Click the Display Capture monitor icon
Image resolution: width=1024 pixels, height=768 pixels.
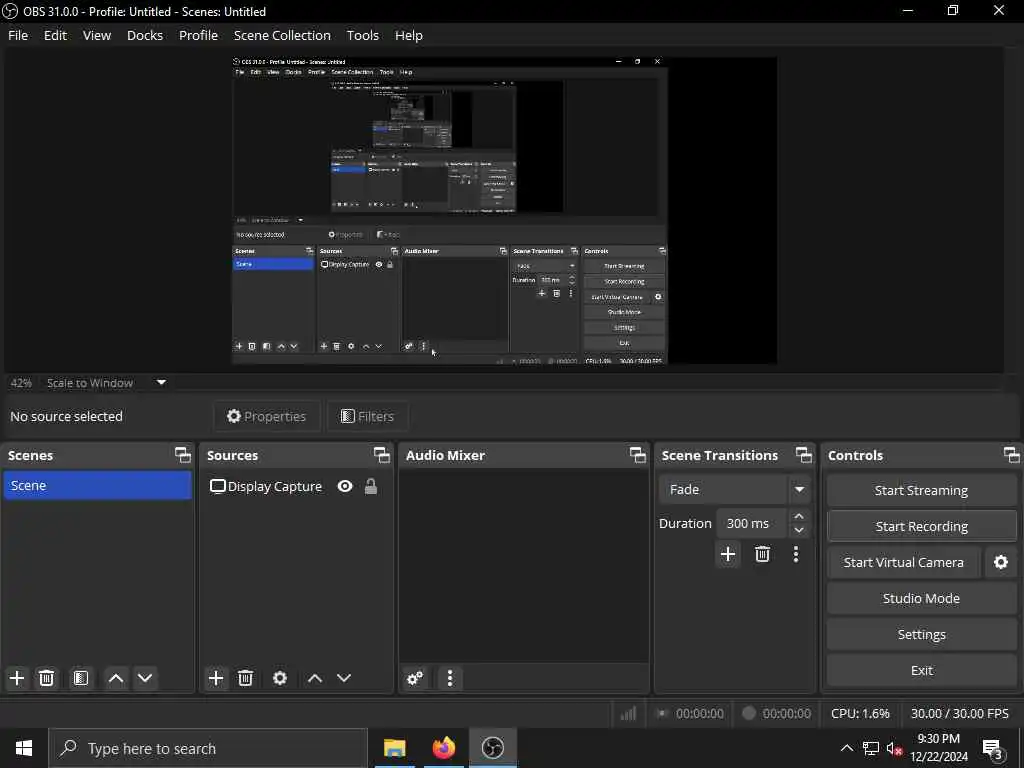click(x=217, y=487)
